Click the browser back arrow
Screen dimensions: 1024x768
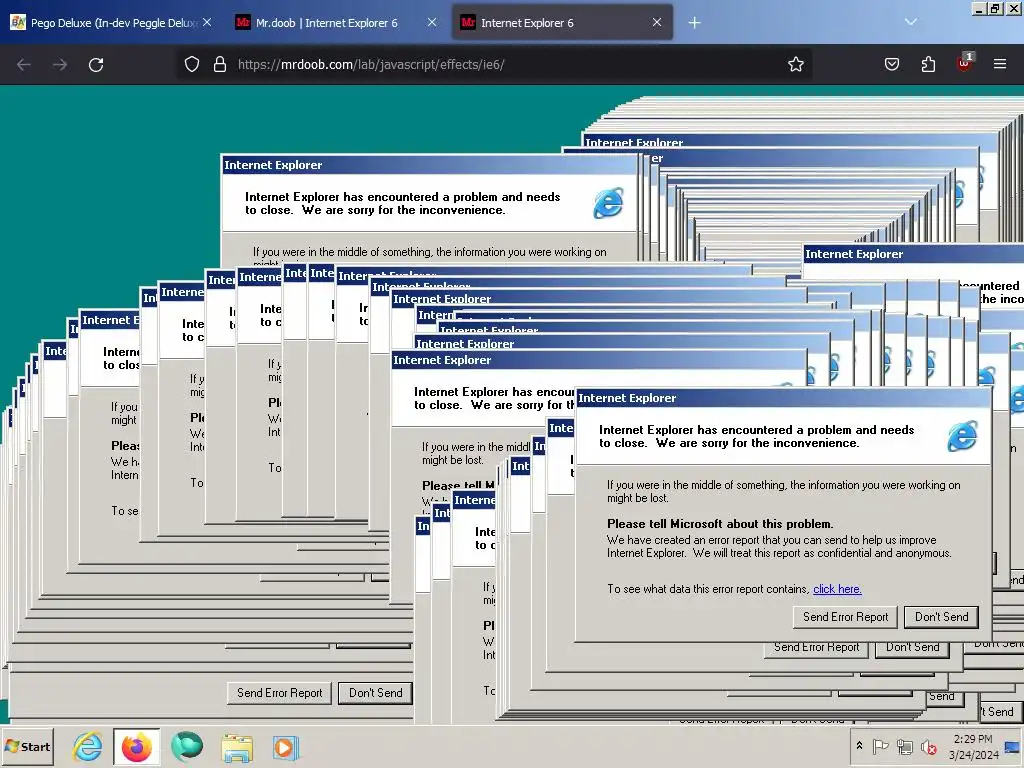pyautogui.click(x=24, y=65)
